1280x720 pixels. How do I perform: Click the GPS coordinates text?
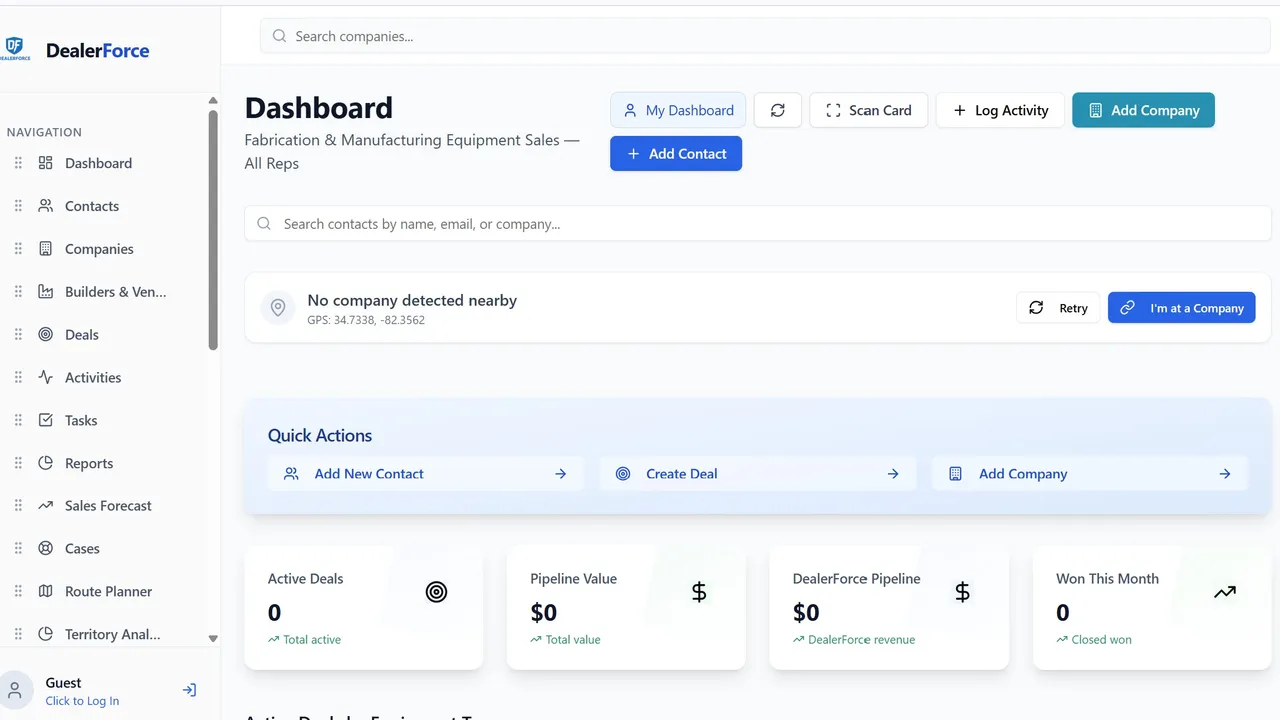tap(366, 320)
